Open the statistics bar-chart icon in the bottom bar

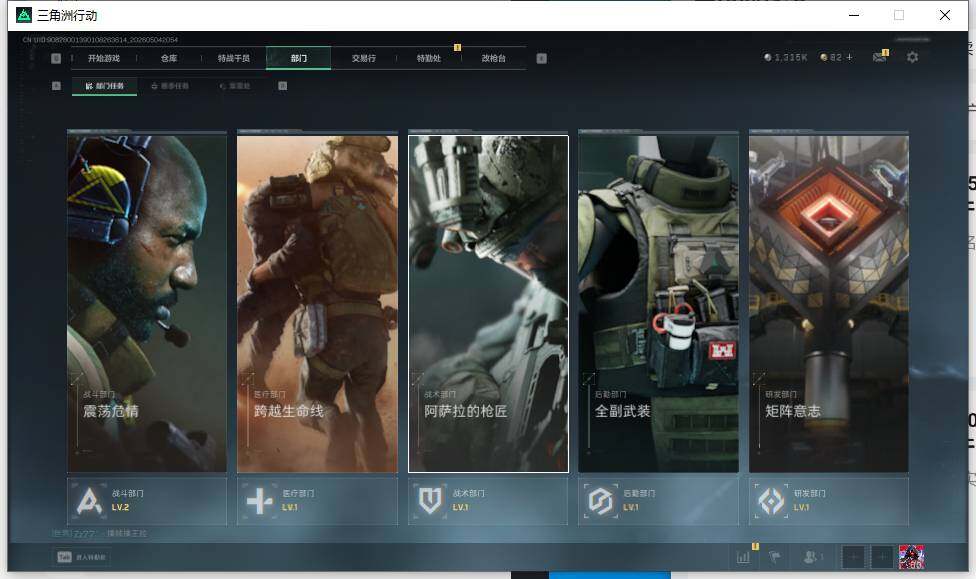pos(743,557)
